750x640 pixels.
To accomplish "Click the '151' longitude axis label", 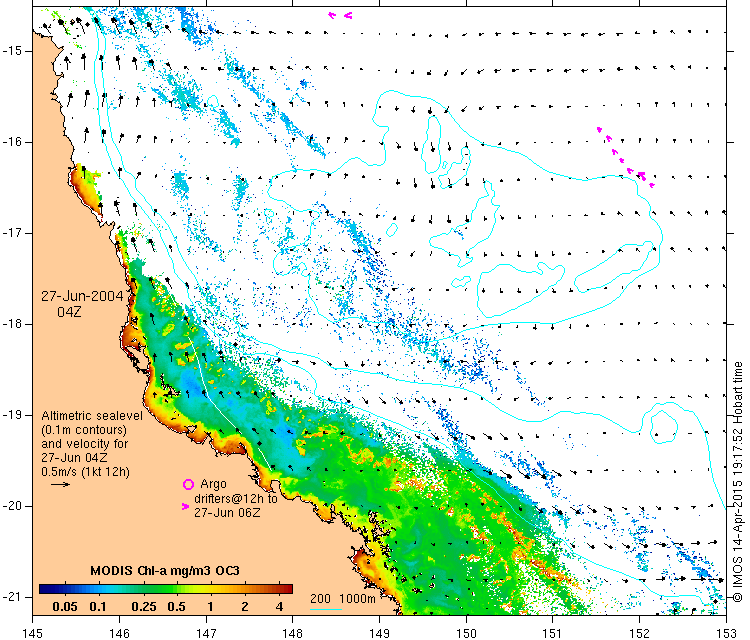I will pyautogui.click(x=553, y=633).
